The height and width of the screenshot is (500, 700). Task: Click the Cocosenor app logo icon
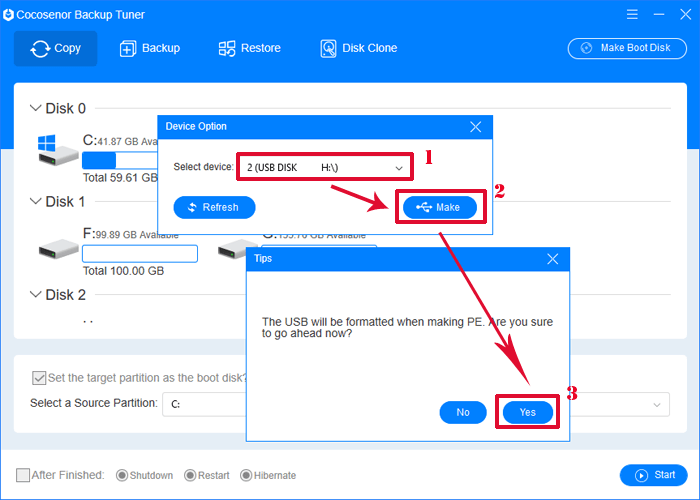tap(8, 15)
